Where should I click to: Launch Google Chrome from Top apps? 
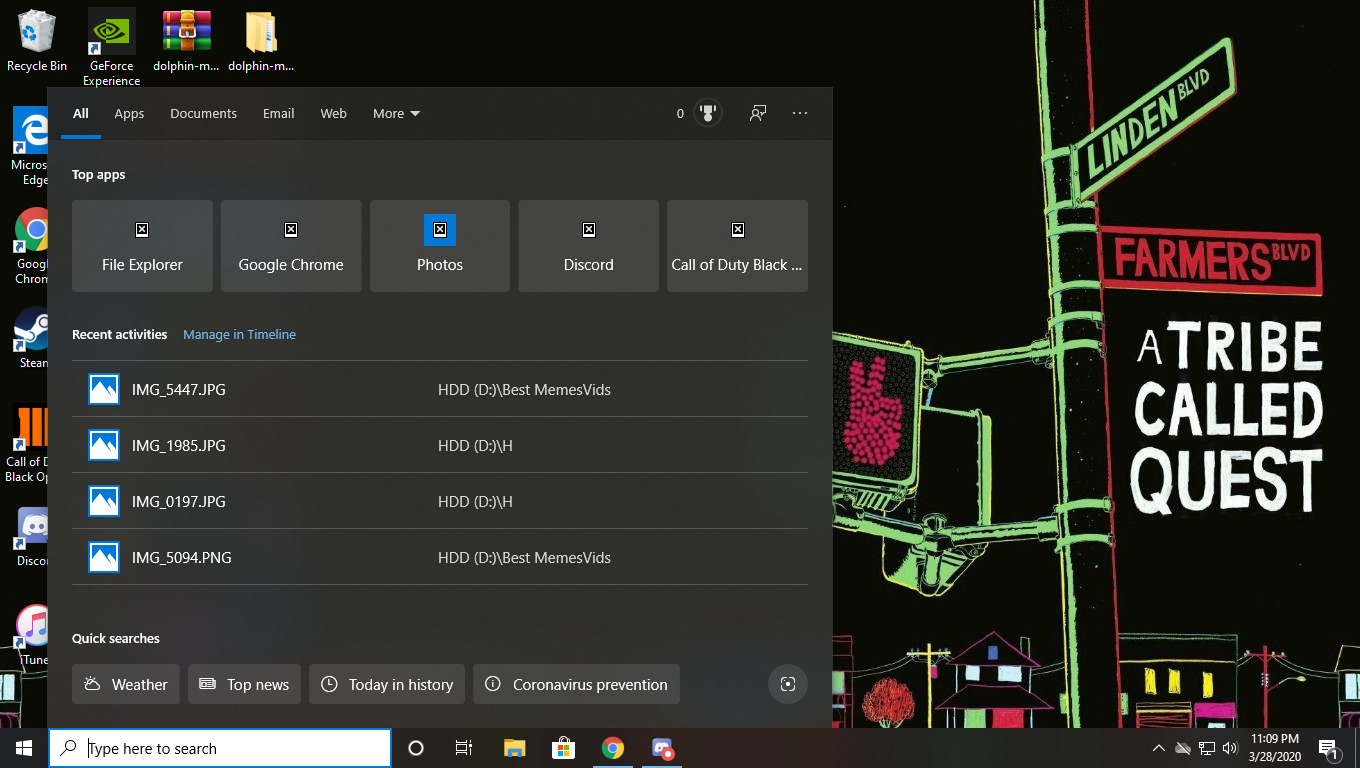[291, 246]
